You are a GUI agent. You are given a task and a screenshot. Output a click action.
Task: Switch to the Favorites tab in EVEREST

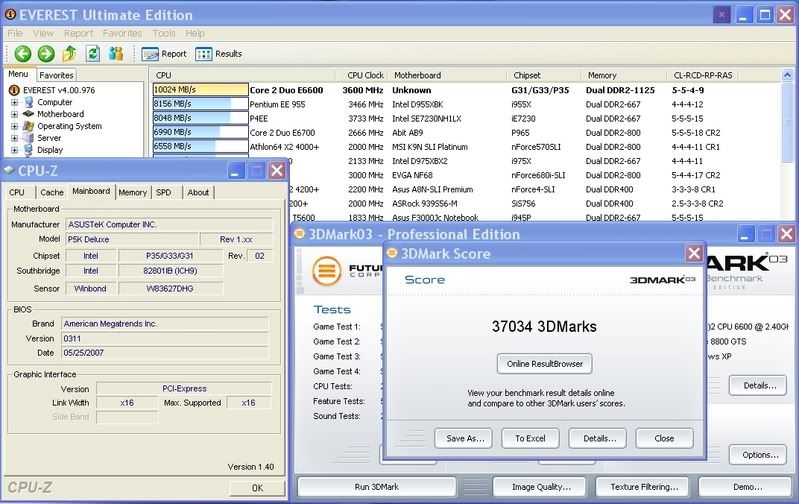pos(57,75)
